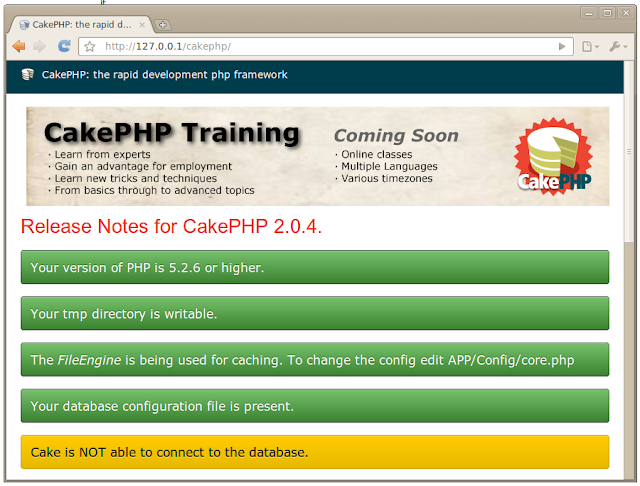Click 'Learn from experts' banner text

102,154
